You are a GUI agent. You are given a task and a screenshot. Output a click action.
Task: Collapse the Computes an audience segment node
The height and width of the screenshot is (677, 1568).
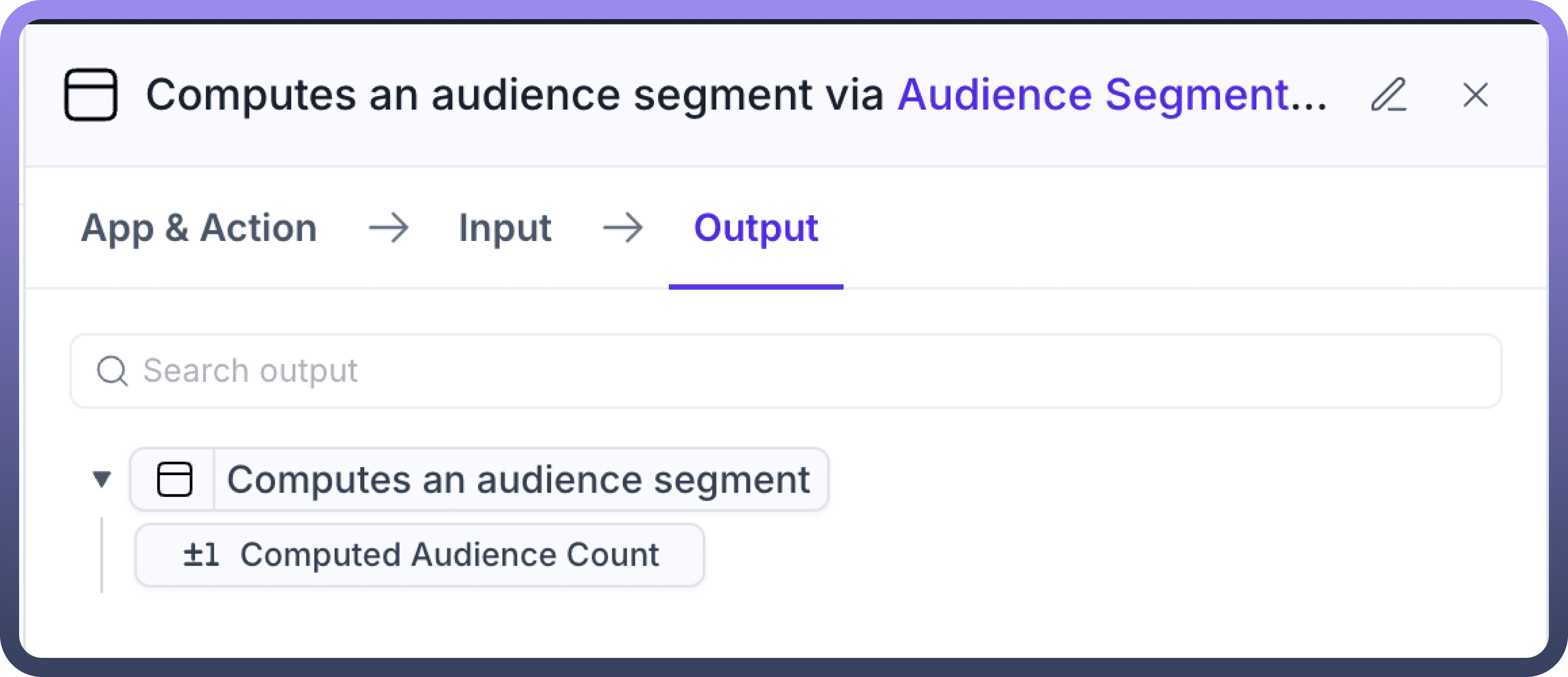tap(102, 479)
